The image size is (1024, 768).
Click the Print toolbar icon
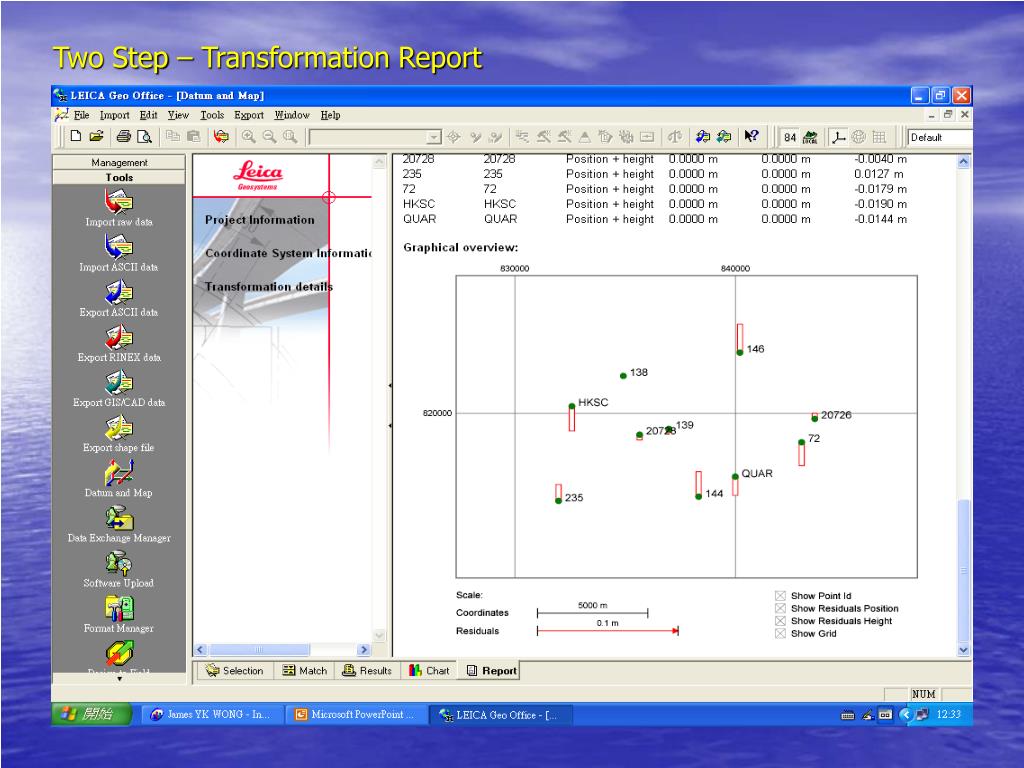coord(124,136)
